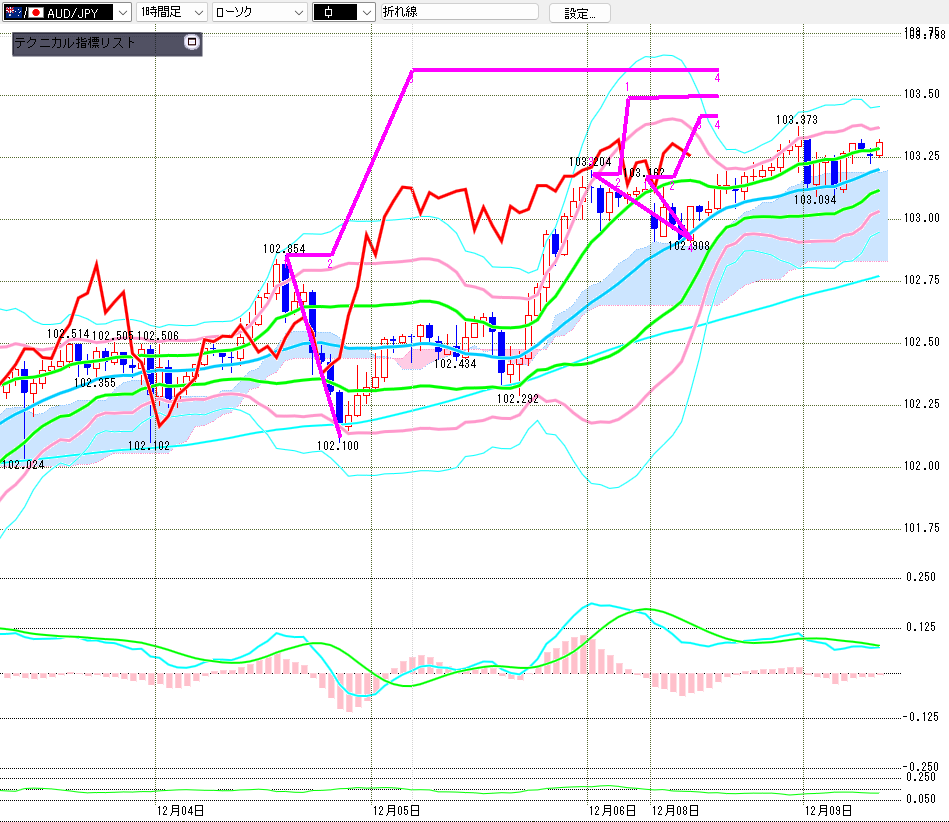The image size is (949, 822).
Task: Click the 103.373 high price label
Action: (x=797, y=120)
